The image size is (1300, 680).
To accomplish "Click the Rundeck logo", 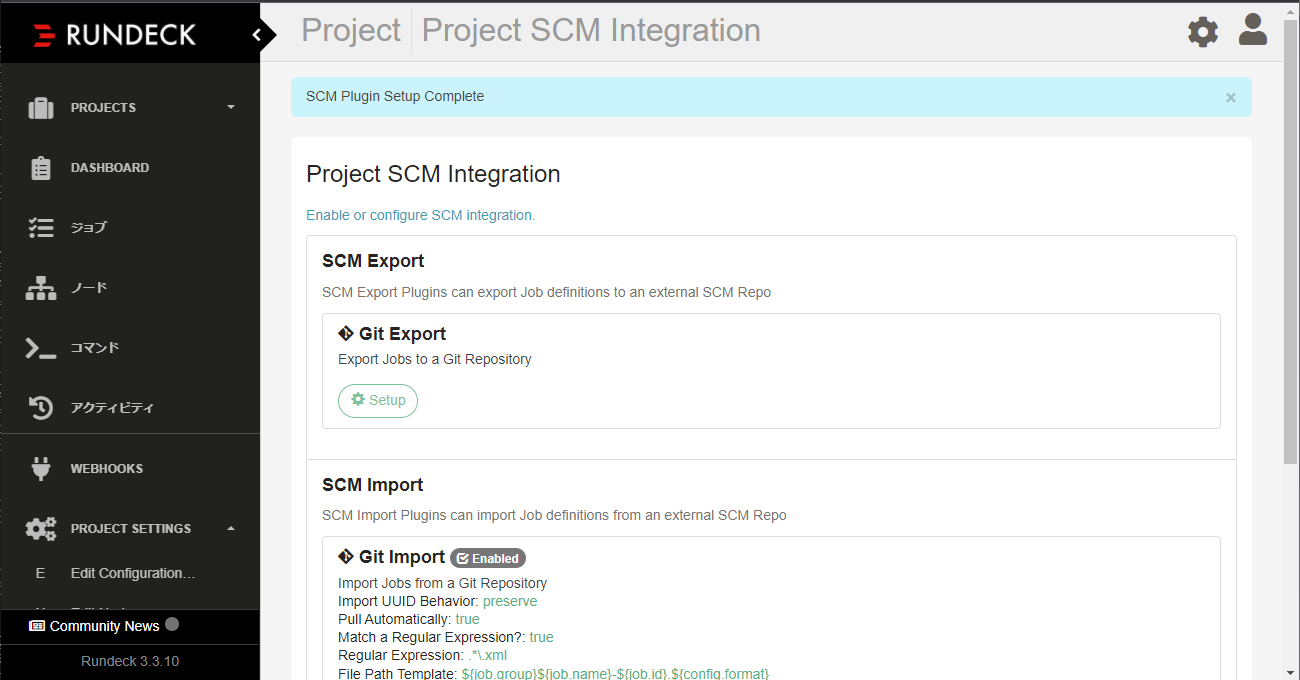I will [114, 35].
